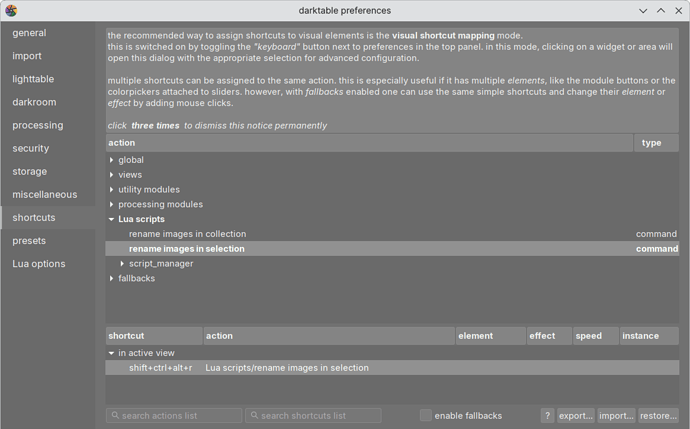The image size is (690, 429).
Task: Expand the global actions tree node
Action: [x=112, y=160]
